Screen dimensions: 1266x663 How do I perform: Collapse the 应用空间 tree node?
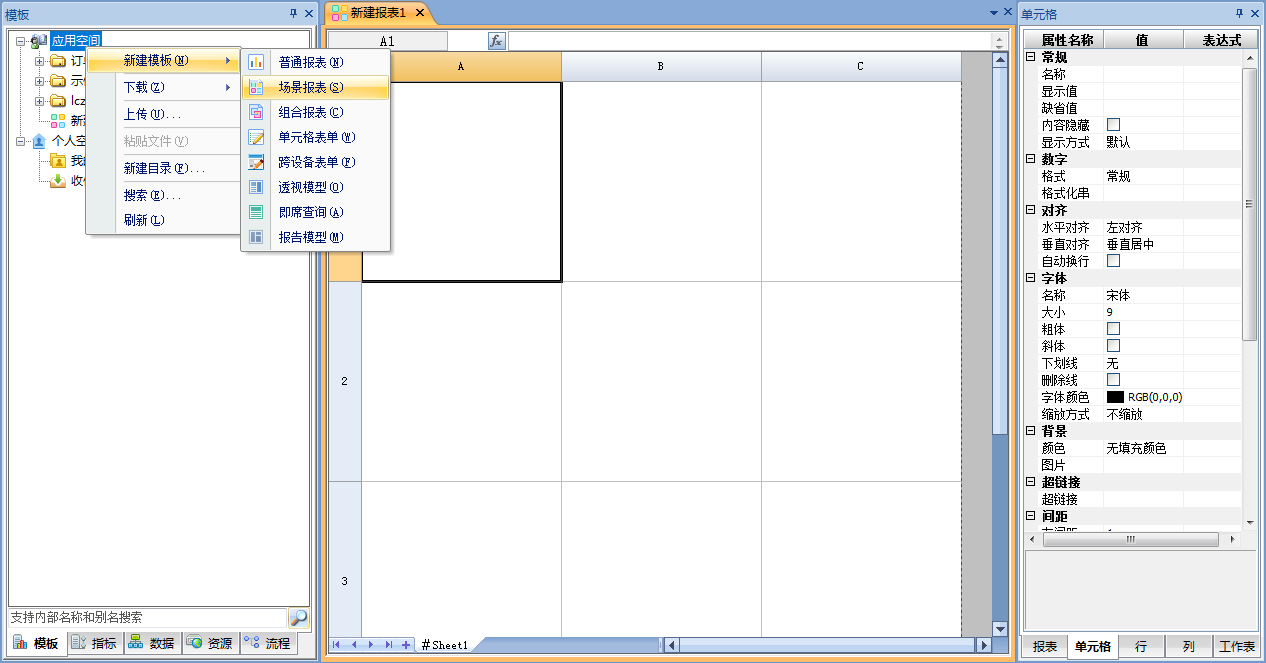click(21, 41)
